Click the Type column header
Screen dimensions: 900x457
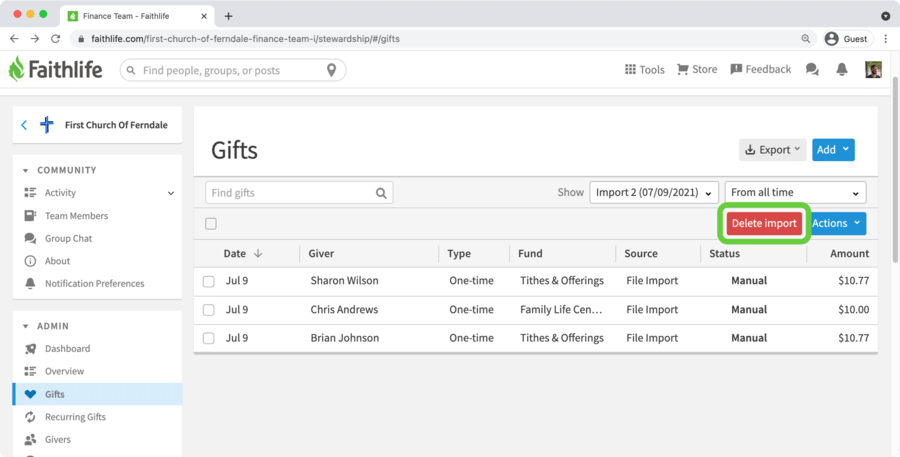(x=459, y=253)
